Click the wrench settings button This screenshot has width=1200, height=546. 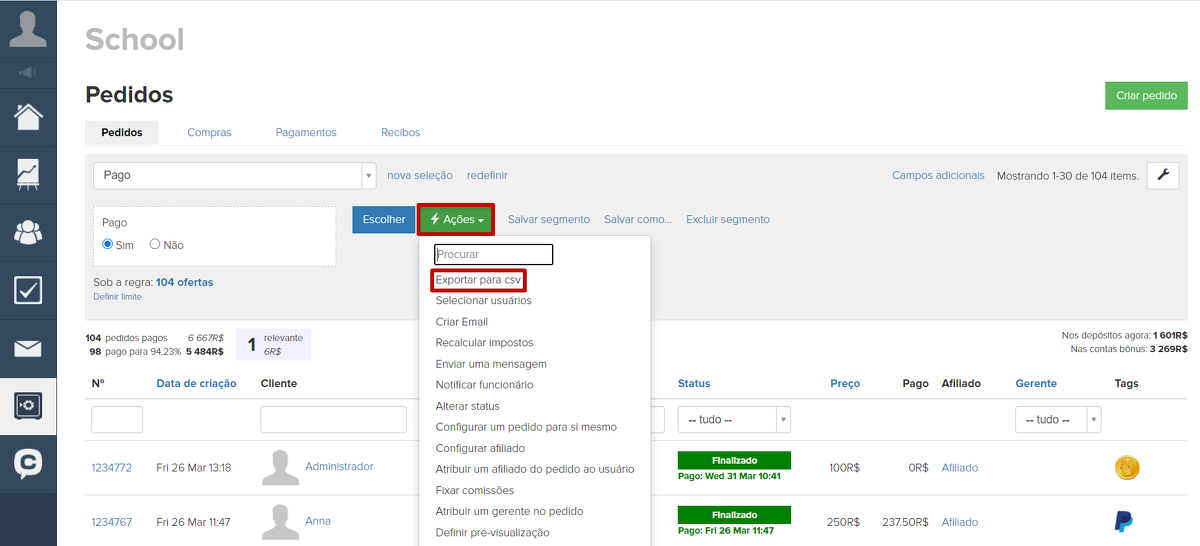1162,175
